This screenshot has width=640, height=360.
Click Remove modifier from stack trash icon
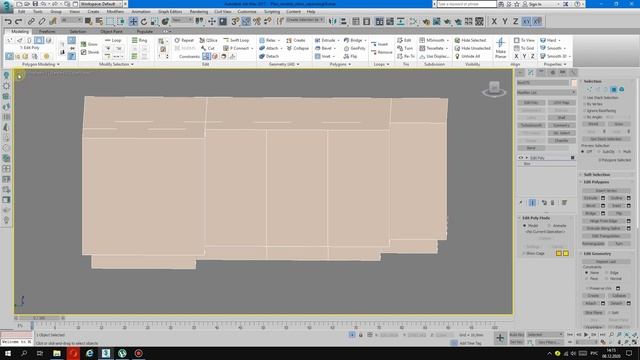click(x=553, y=202)
